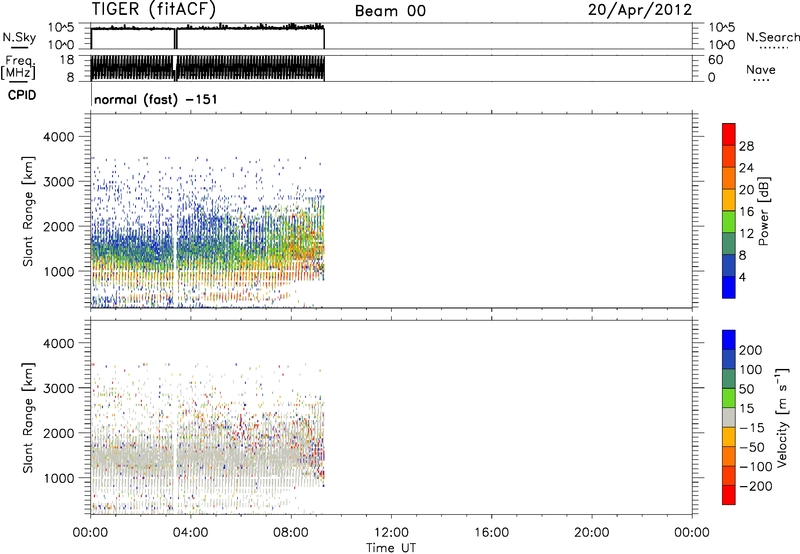Click the 'Nave' legend label

point(761,70)
